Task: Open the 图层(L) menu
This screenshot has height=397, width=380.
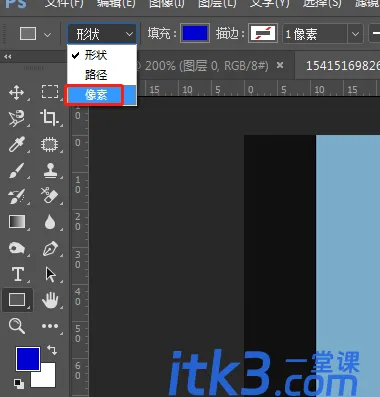Action: [217, 3]
